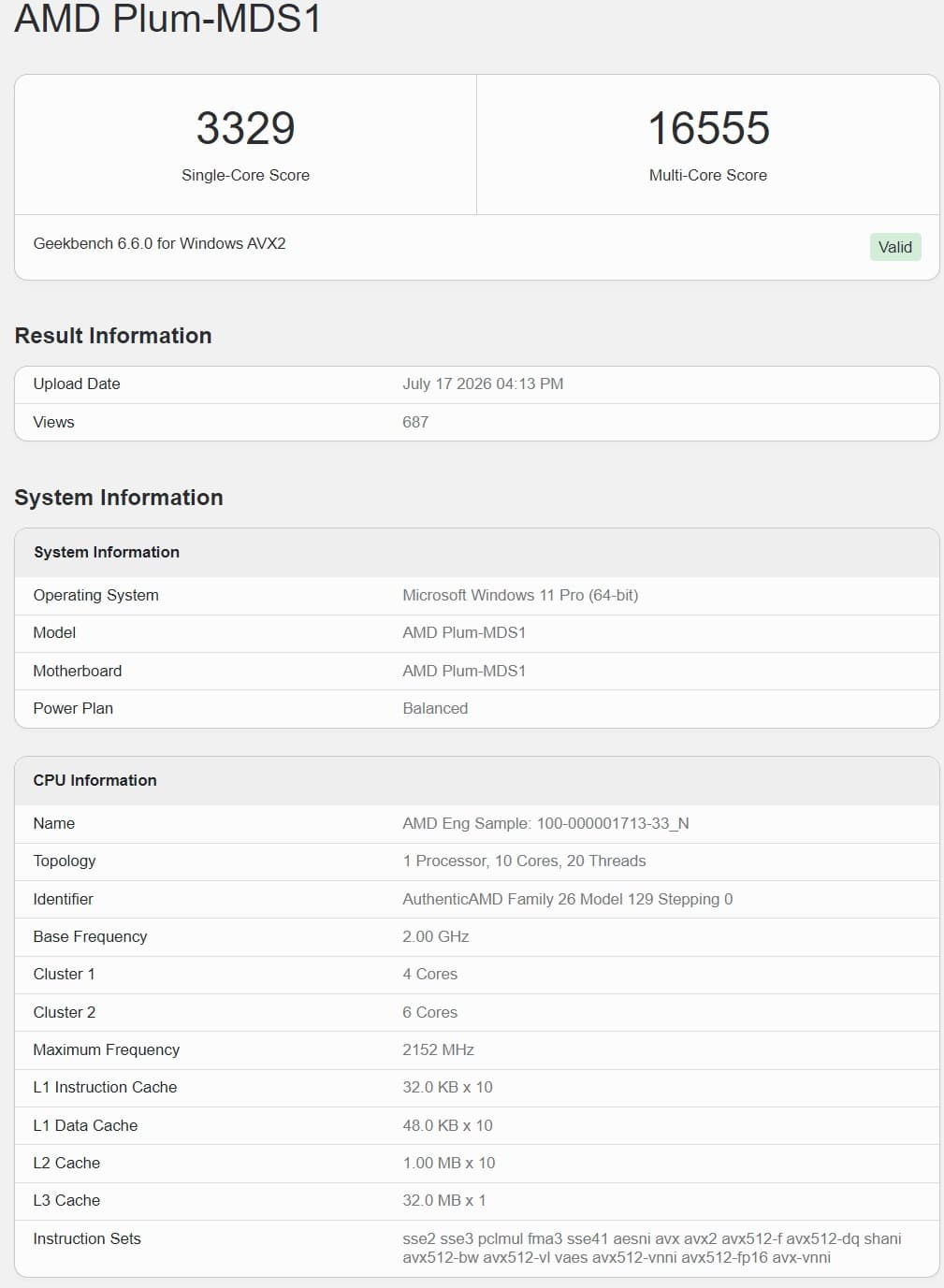Click the AMD Plum-MDS1 page title
The height and width of the screenshot is (1288, 944).
(x=168, y=18)
